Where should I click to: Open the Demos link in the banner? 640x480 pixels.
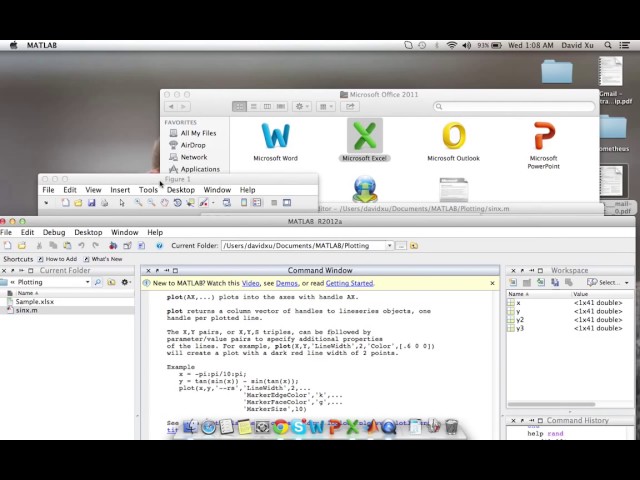(286, 283)
